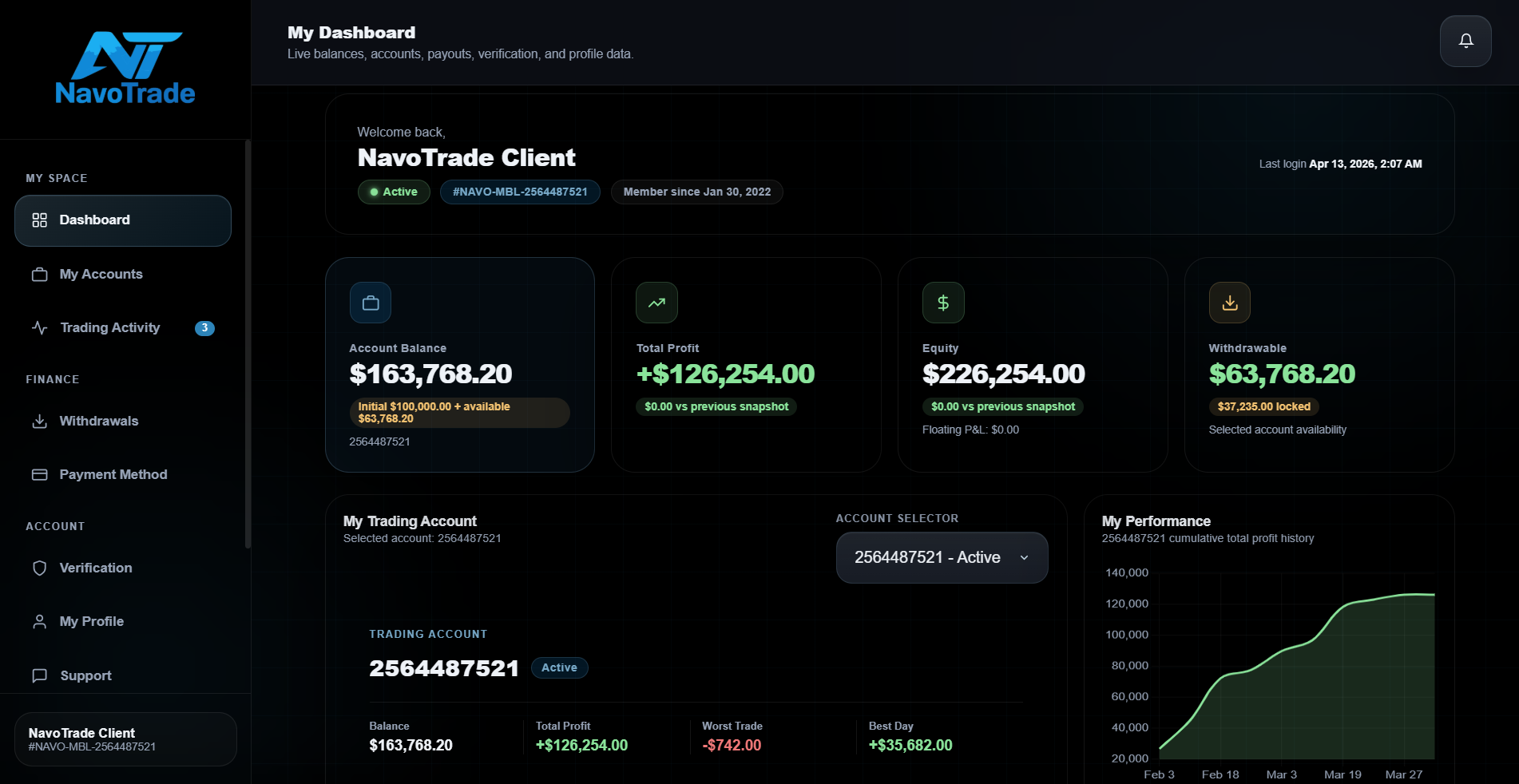The image size is (1519, 784).
Task: Click the $37,235.00 locked pill
Action: (1264, 406)
